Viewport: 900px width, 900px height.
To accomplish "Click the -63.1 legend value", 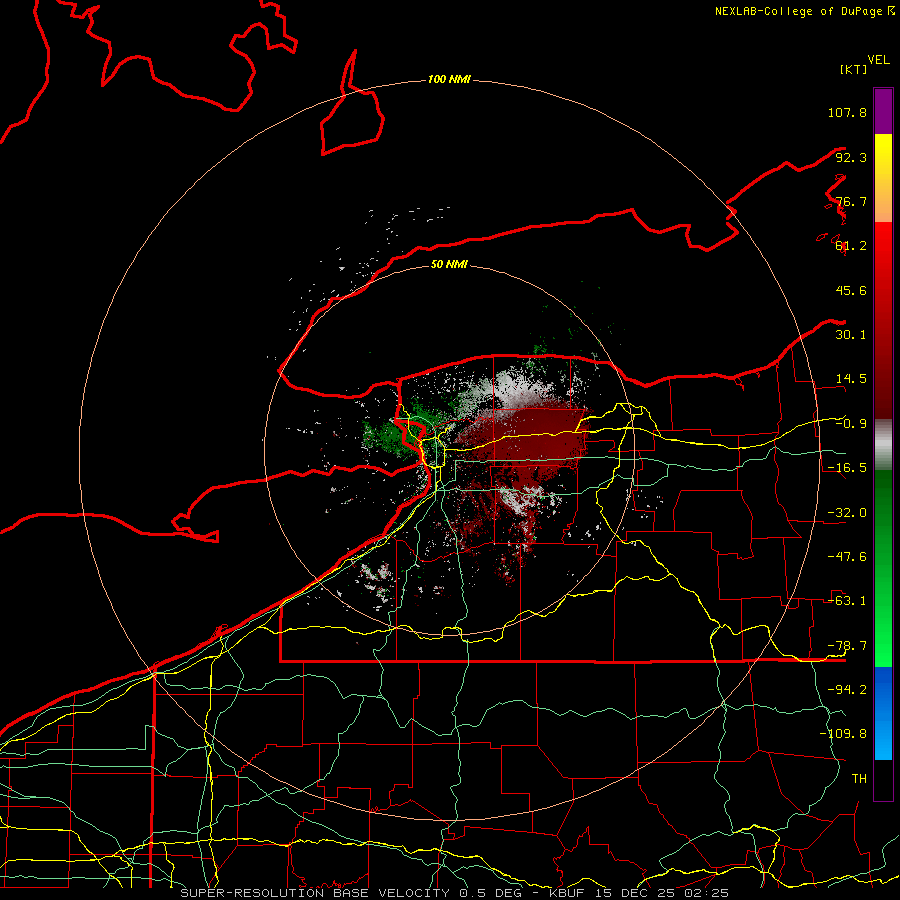I will [x=847, y=601].
